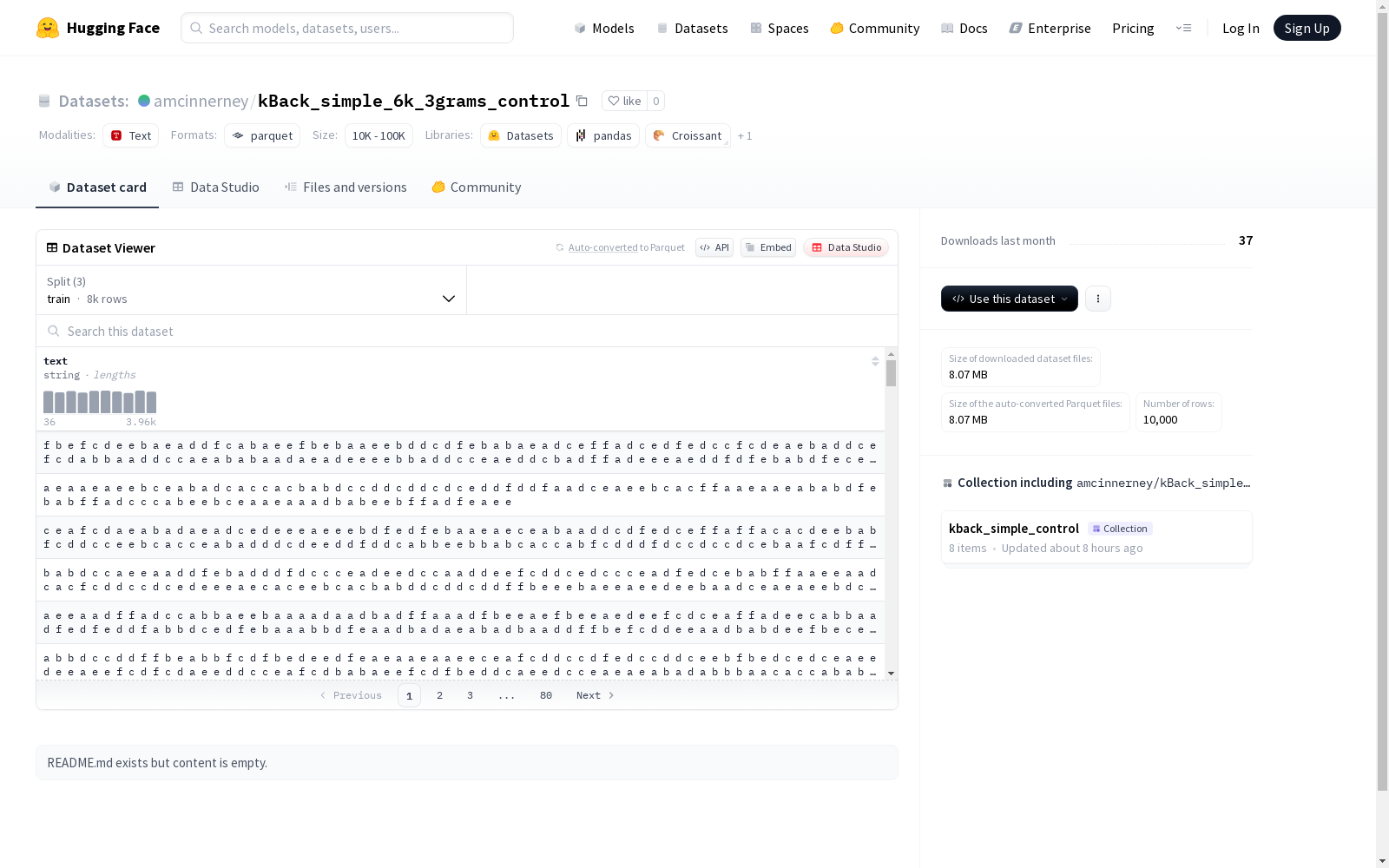Select the Text modality tag
This screenshot has width=1389, height=868.
[x=130, y=135]
